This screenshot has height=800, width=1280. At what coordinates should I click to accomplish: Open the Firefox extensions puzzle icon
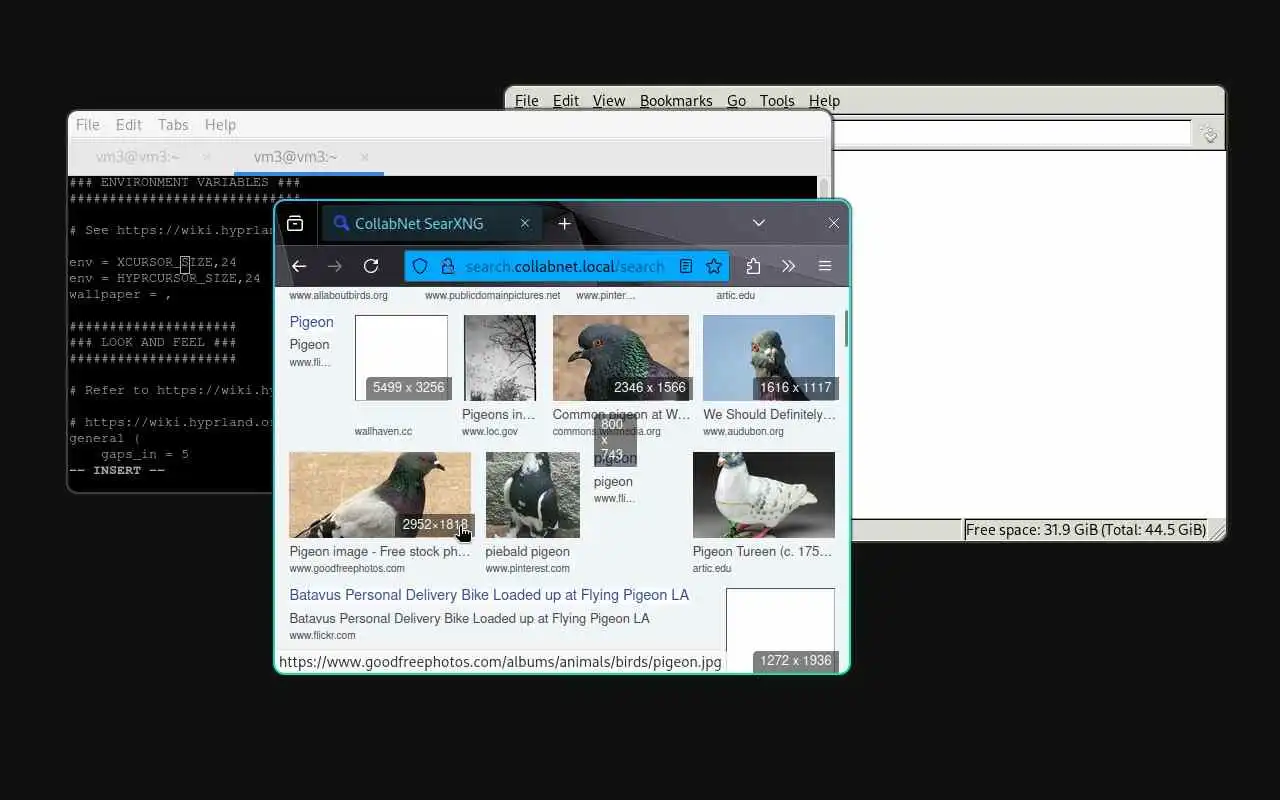753,266
